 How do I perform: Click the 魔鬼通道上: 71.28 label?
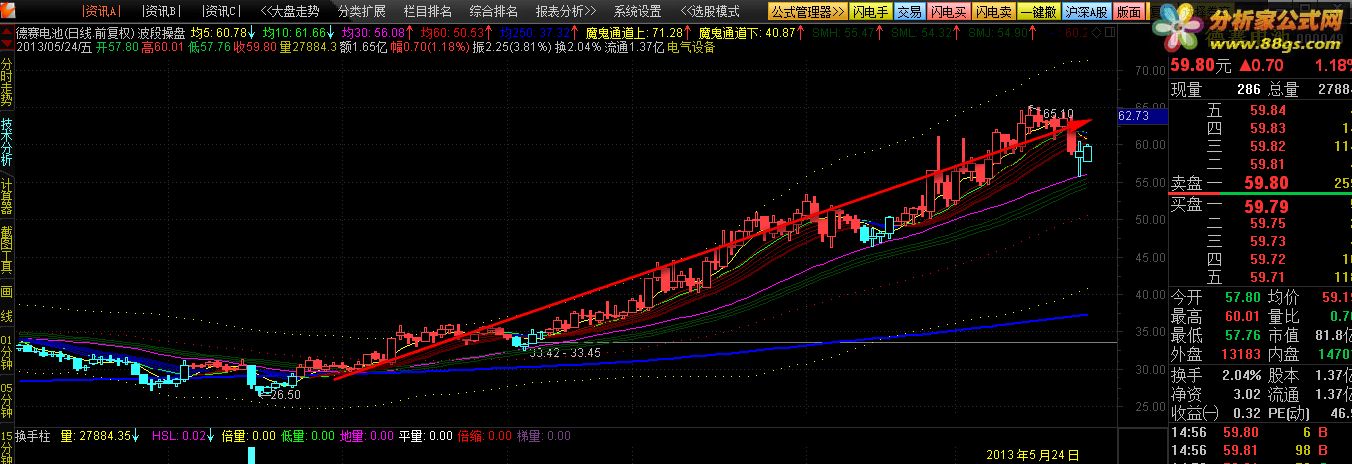[637, 33]
